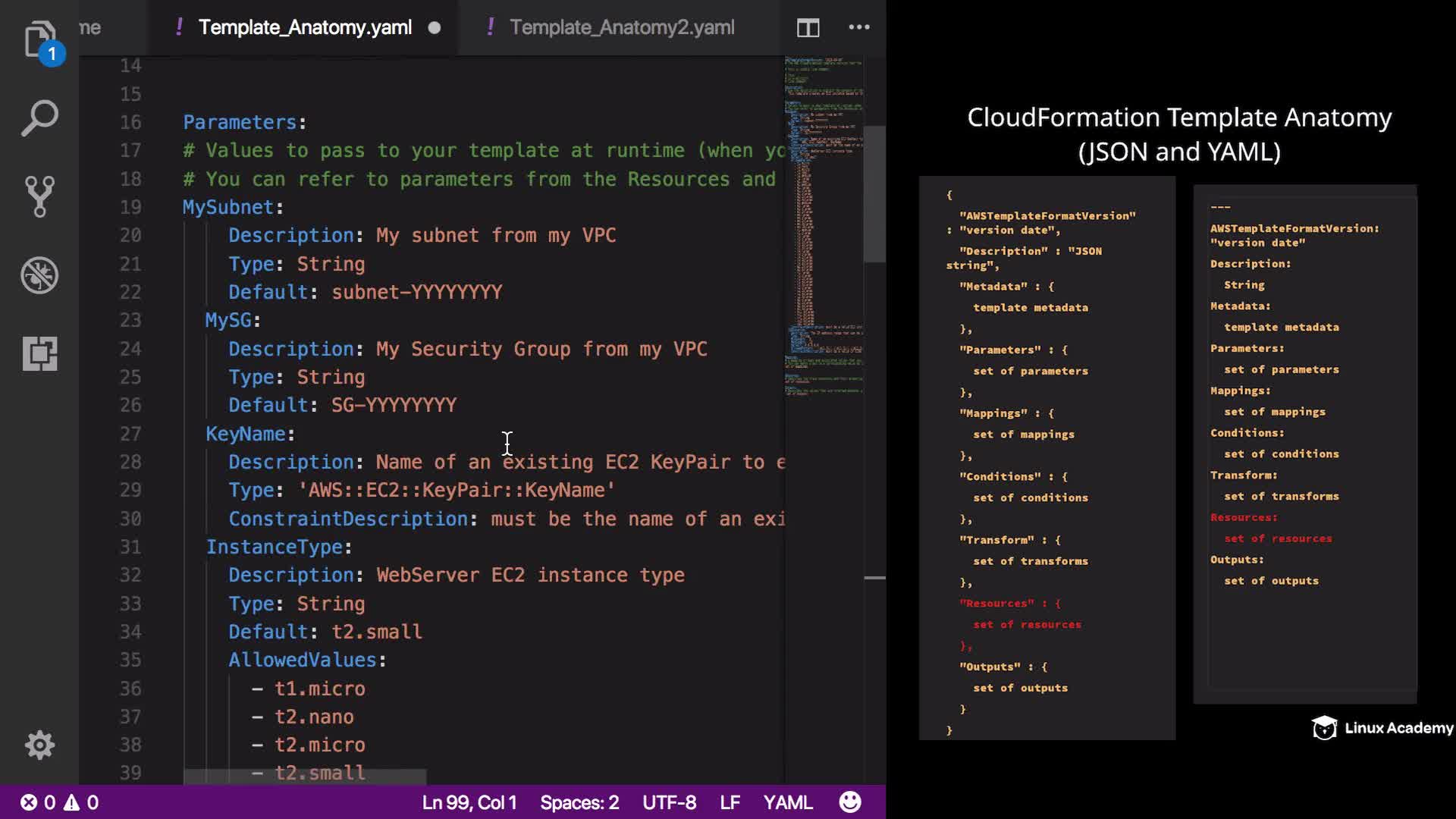Screen dimensions: 1456x819
Task: Open the Source Control branch icon
Action: tap(39, 196)
